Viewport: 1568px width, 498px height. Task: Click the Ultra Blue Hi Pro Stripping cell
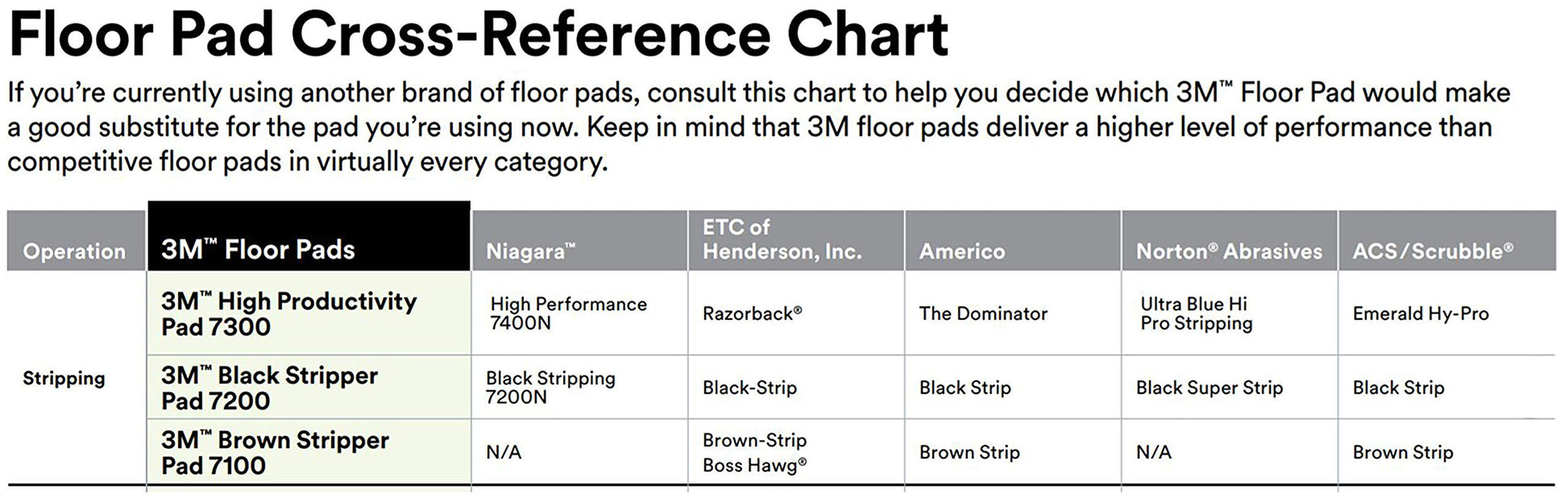[x=1197, y=313]
